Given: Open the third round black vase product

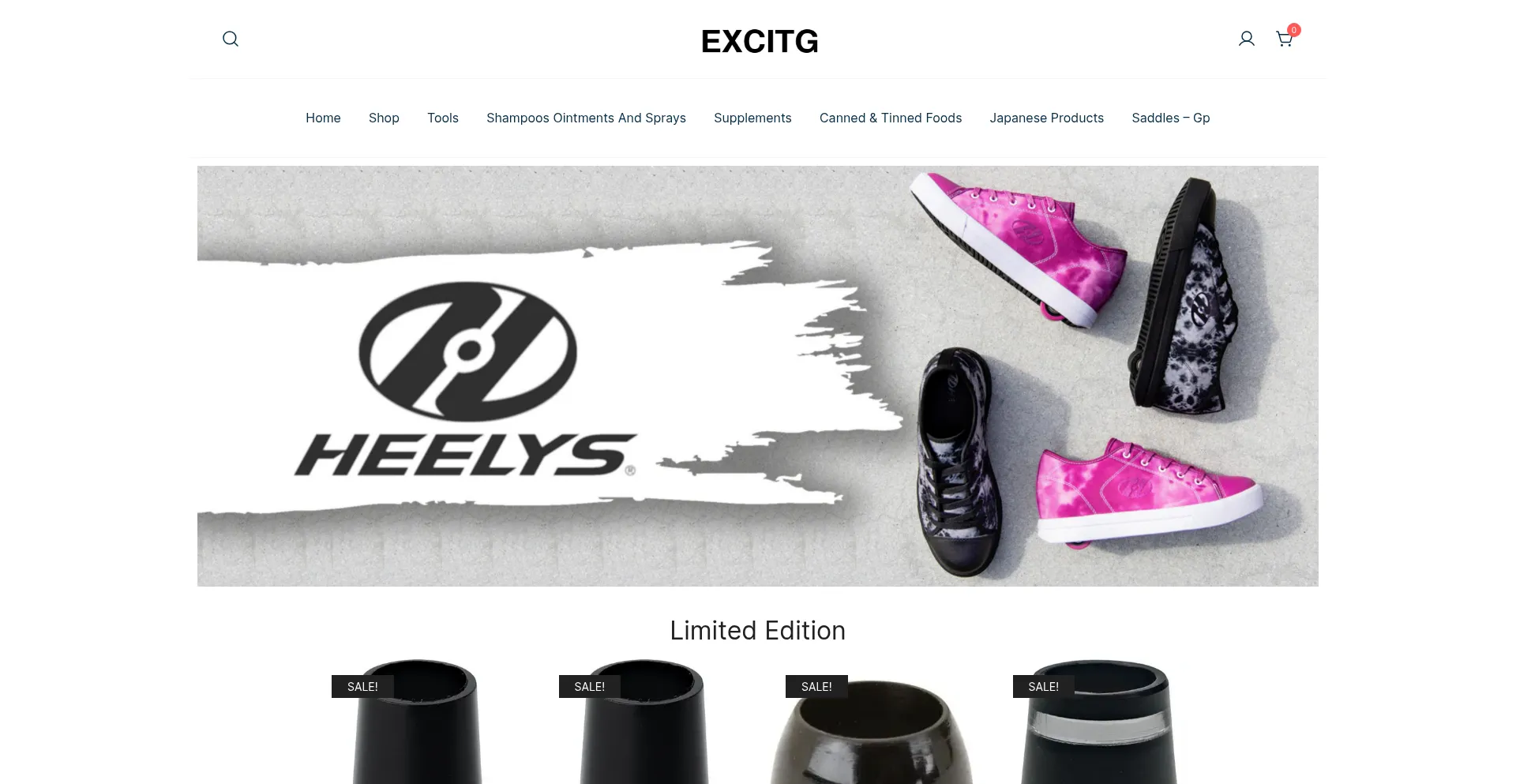Looking at the screenshot, I should 872,730.
